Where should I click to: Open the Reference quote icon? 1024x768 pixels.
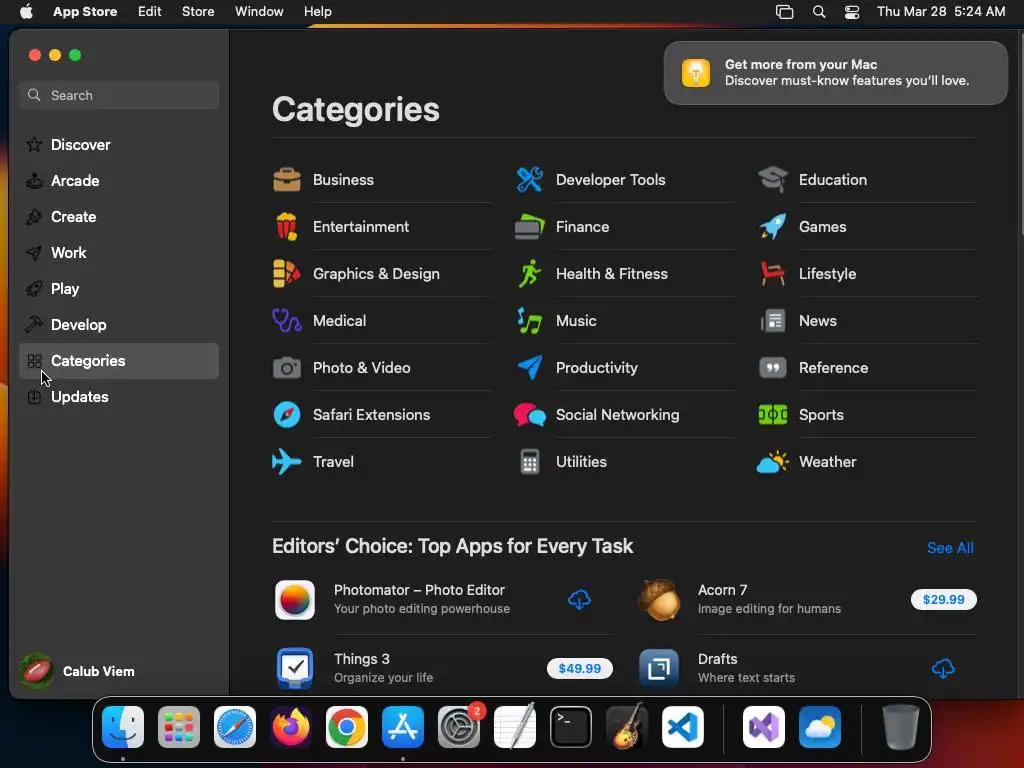click(773, 368)
